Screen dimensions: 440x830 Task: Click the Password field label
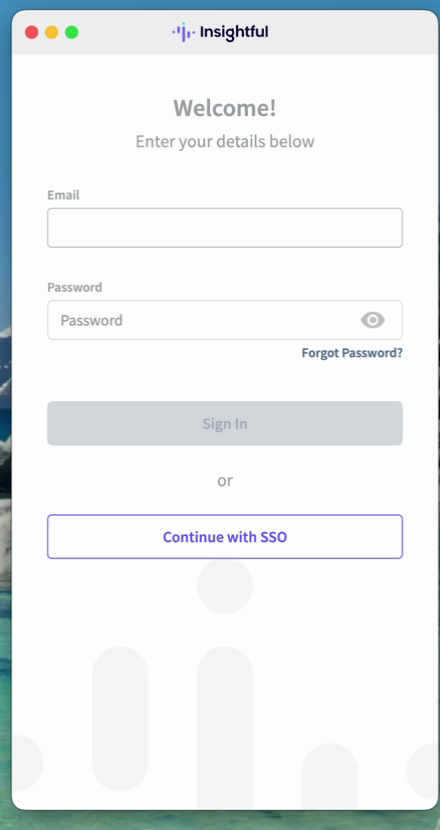pyautogui.click(x=75, y=287)
